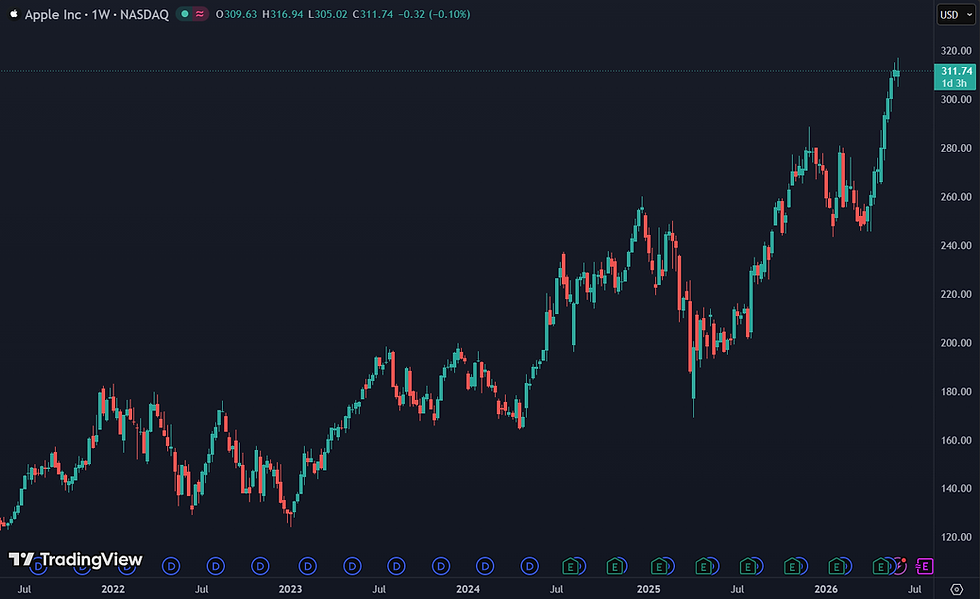Click the current price label 311.74
This screenshot has height=599, width=980.
point(955,77)
